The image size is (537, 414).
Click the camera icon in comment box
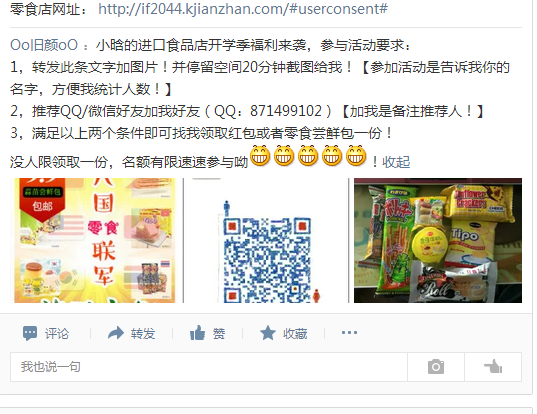coord(436,367)
